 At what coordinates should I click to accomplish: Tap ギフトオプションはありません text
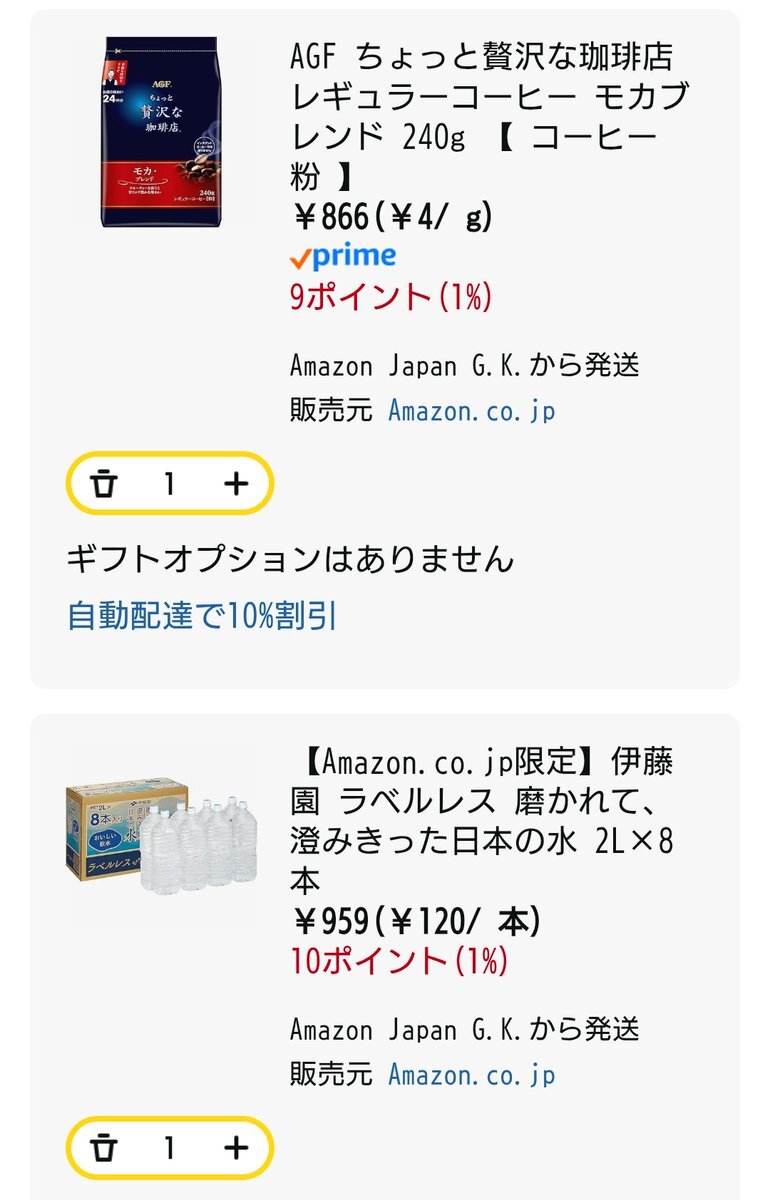tap(290, 559)
